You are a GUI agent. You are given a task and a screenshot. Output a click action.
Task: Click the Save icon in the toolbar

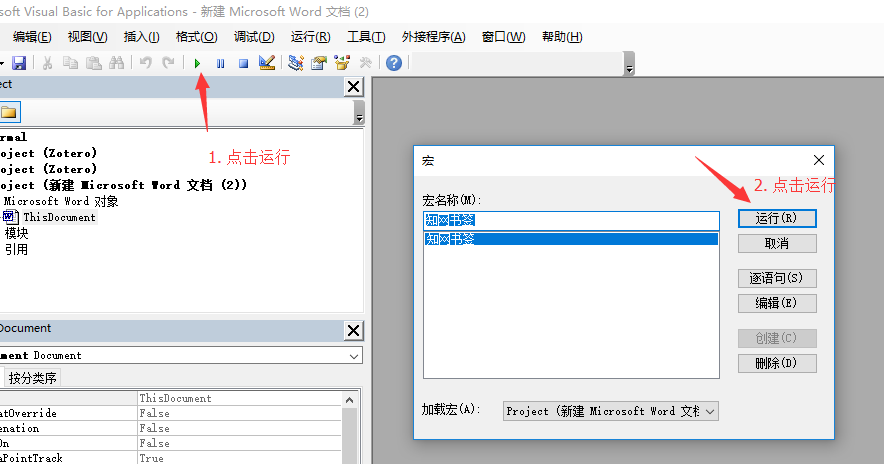click(19, 63)
